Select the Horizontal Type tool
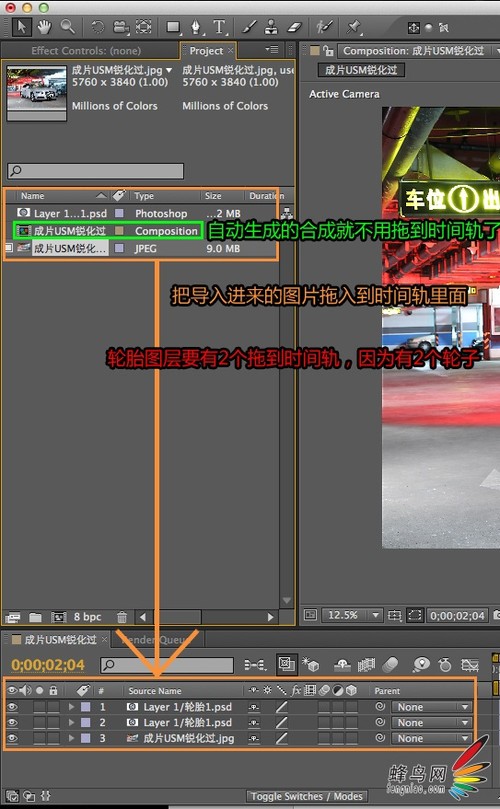The width and height of the screenshot is (500, 809). 219,27
